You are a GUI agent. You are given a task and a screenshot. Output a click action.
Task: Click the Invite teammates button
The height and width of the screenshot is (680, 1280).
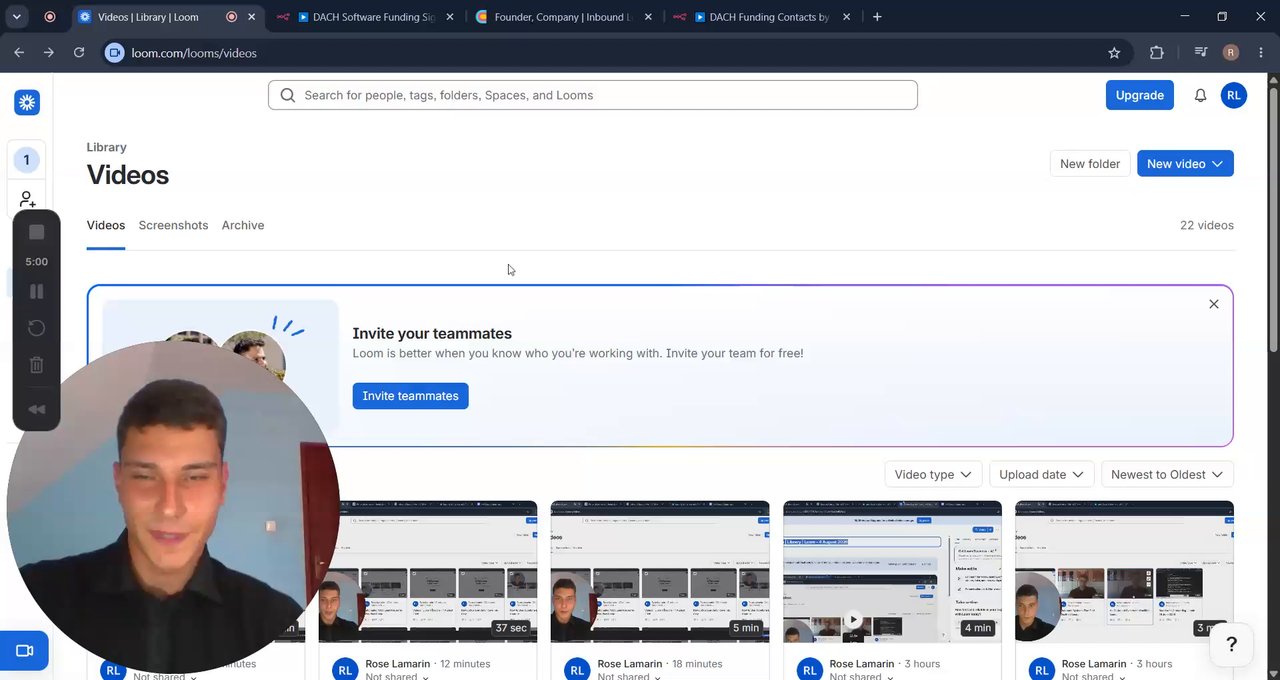(x=410, y=396)
